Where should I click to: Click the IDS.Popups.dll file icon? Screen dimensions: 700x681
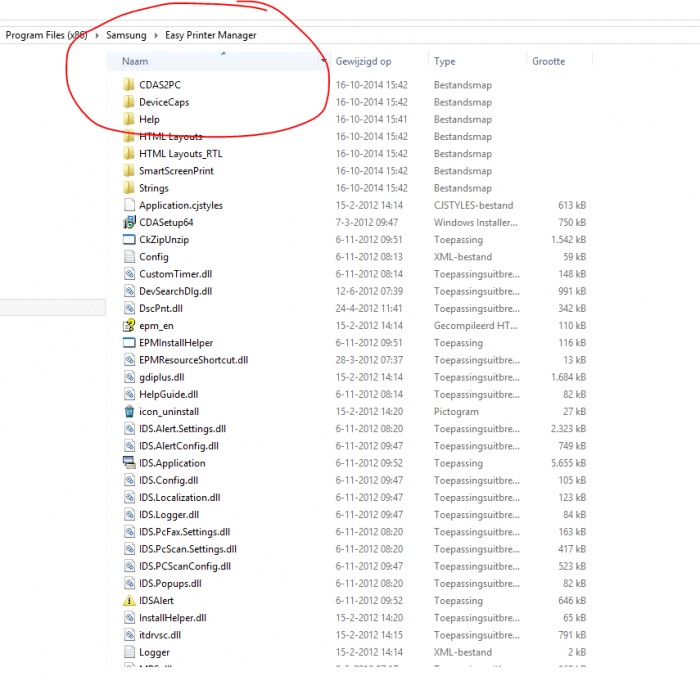tap(129, 583)
